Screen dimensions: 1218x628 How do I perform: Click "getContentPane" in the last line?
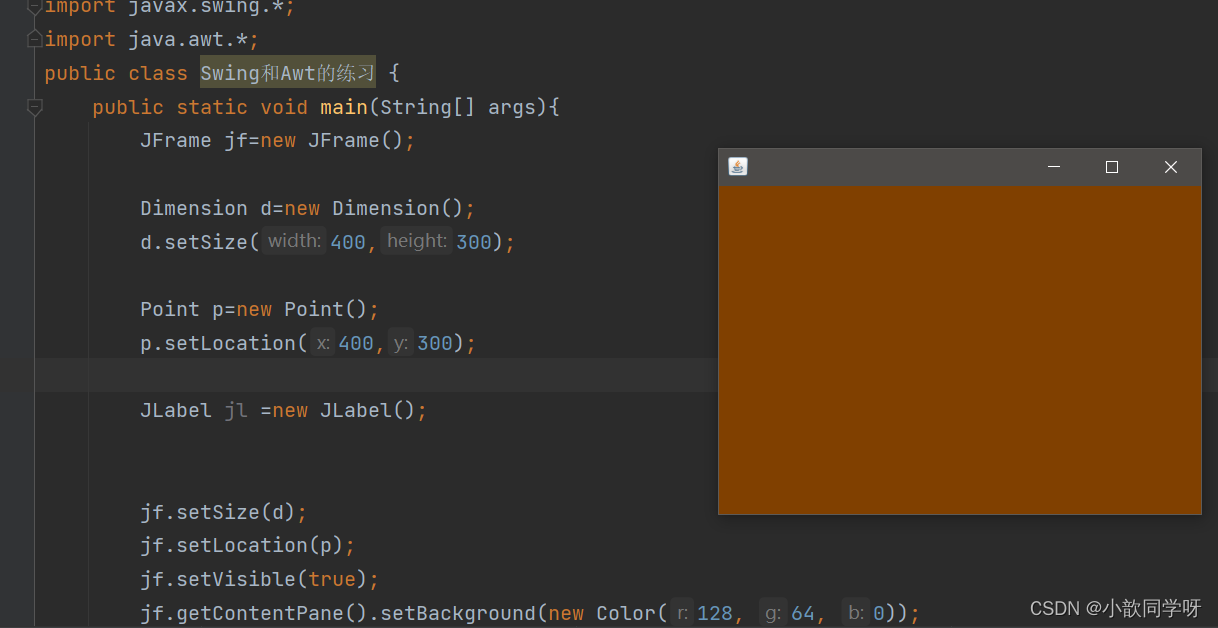260,613
